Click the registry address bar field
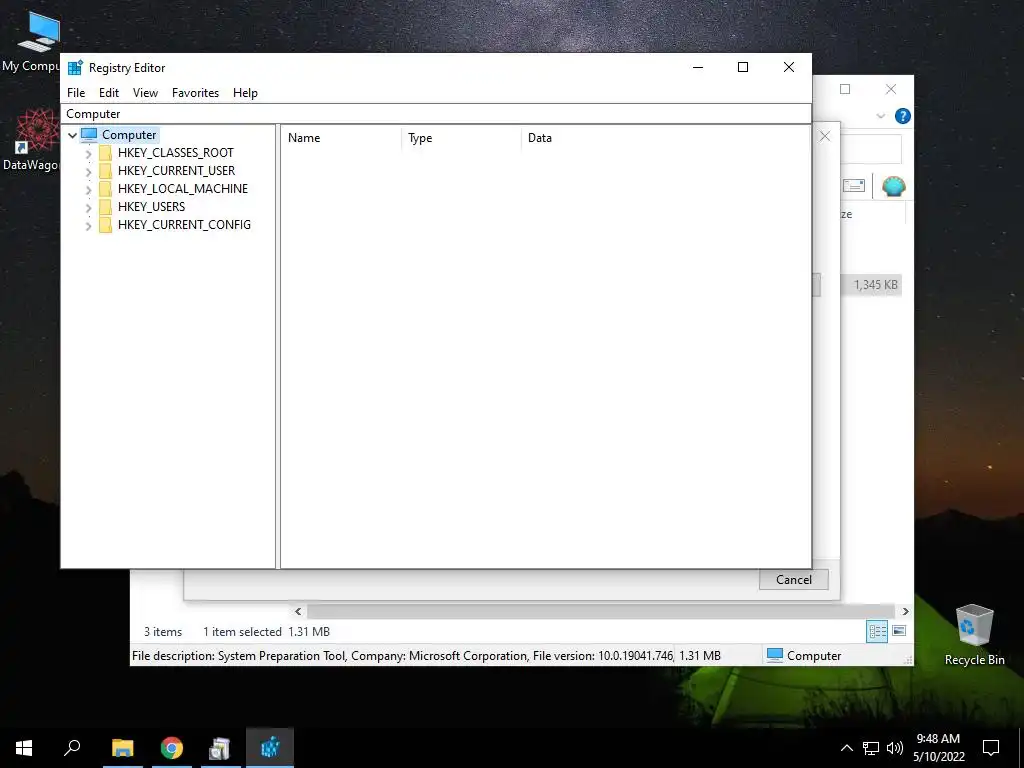This screenshot has height=768, width=1024. [436, 114]
